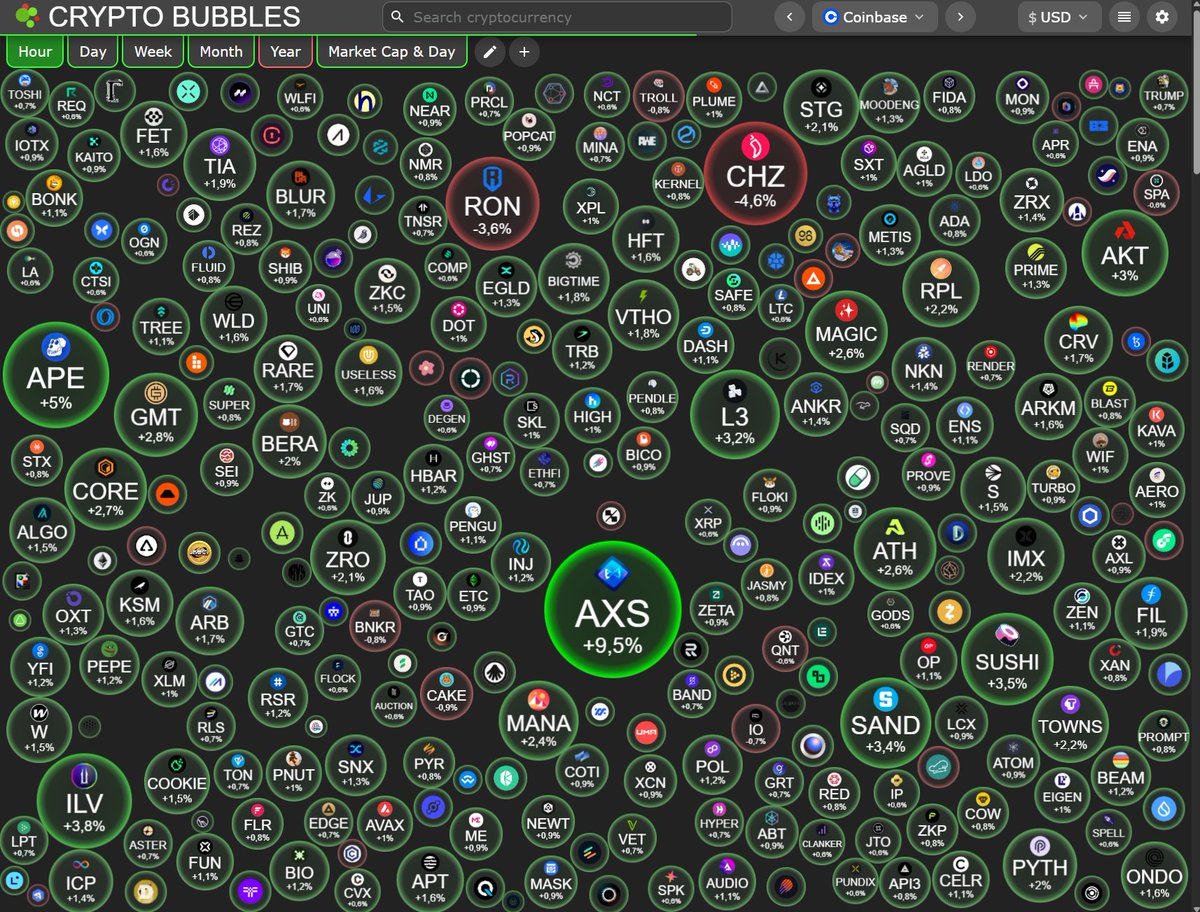Viewport: 1200px width, 912px height.
Task: Add a new chart with plus button
Action: pos(524,52)
